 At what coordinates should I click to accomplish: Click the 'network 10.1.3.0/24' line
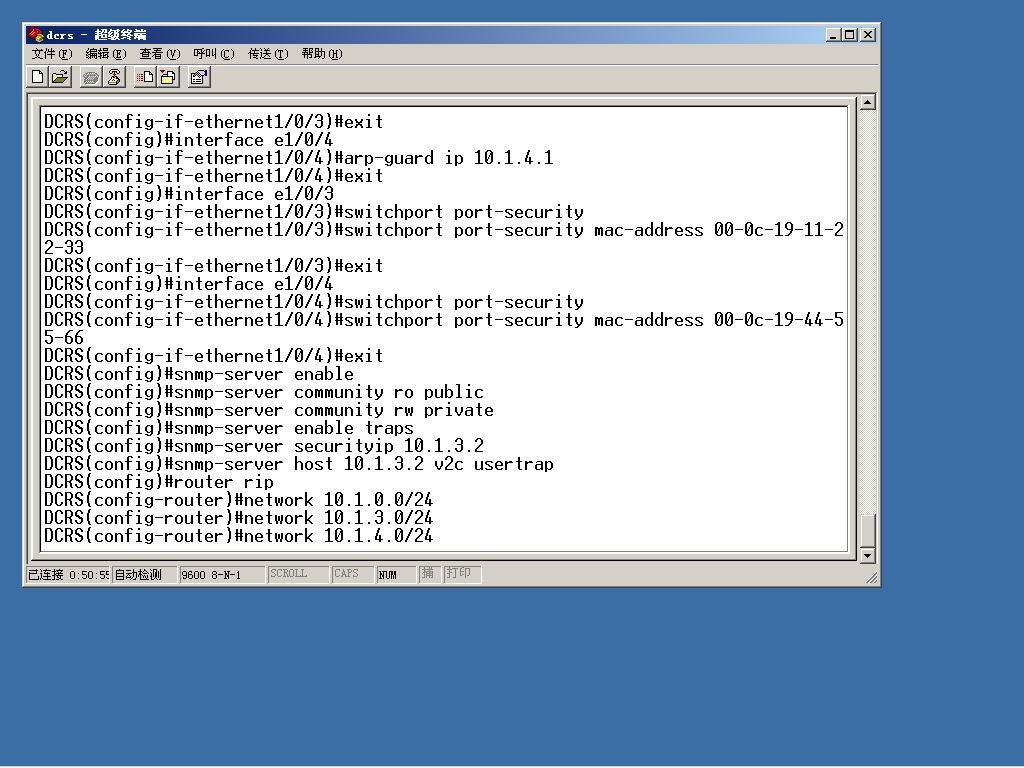pyautogui.click(x=238, y=519)
